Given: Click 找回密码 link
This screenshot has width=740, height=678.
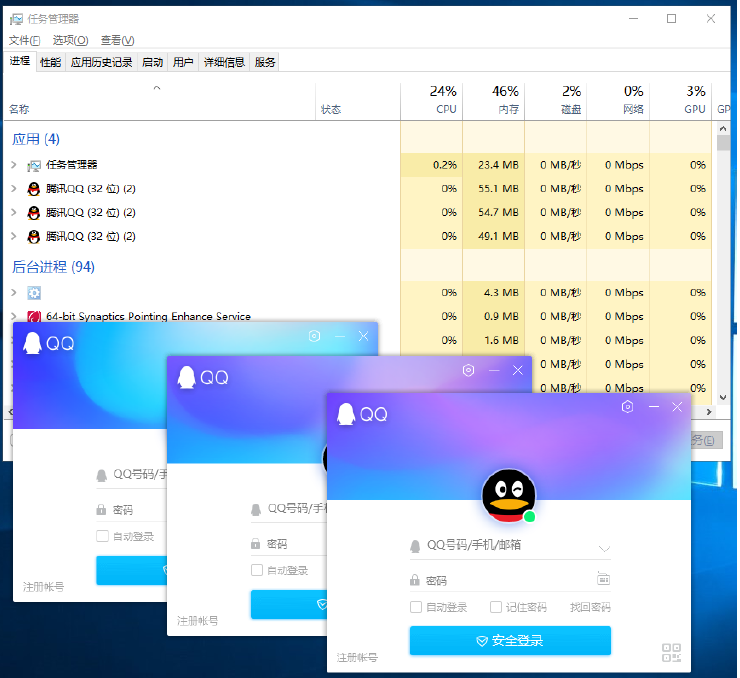Looking at the screenshot, I should point(590,607).
